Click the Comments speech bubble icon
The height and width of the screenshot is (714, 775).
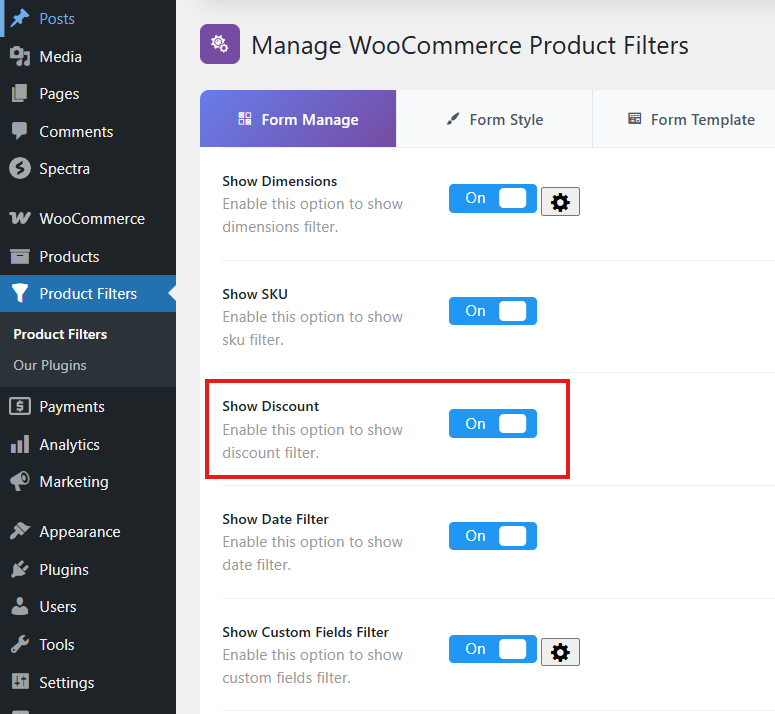20,131
